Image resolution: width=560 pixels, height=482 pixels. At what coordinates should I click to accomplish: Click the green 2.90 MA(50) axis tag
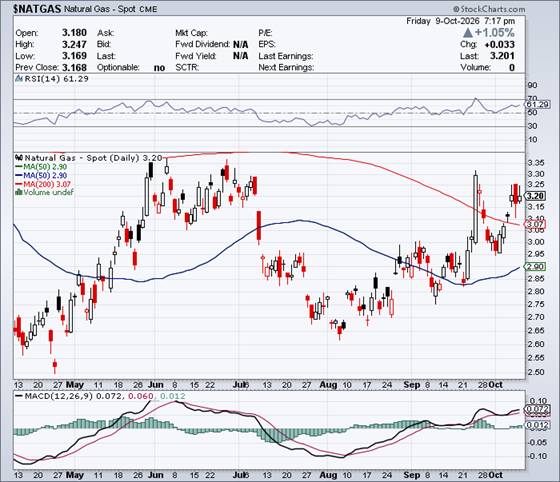pos(535,266)
